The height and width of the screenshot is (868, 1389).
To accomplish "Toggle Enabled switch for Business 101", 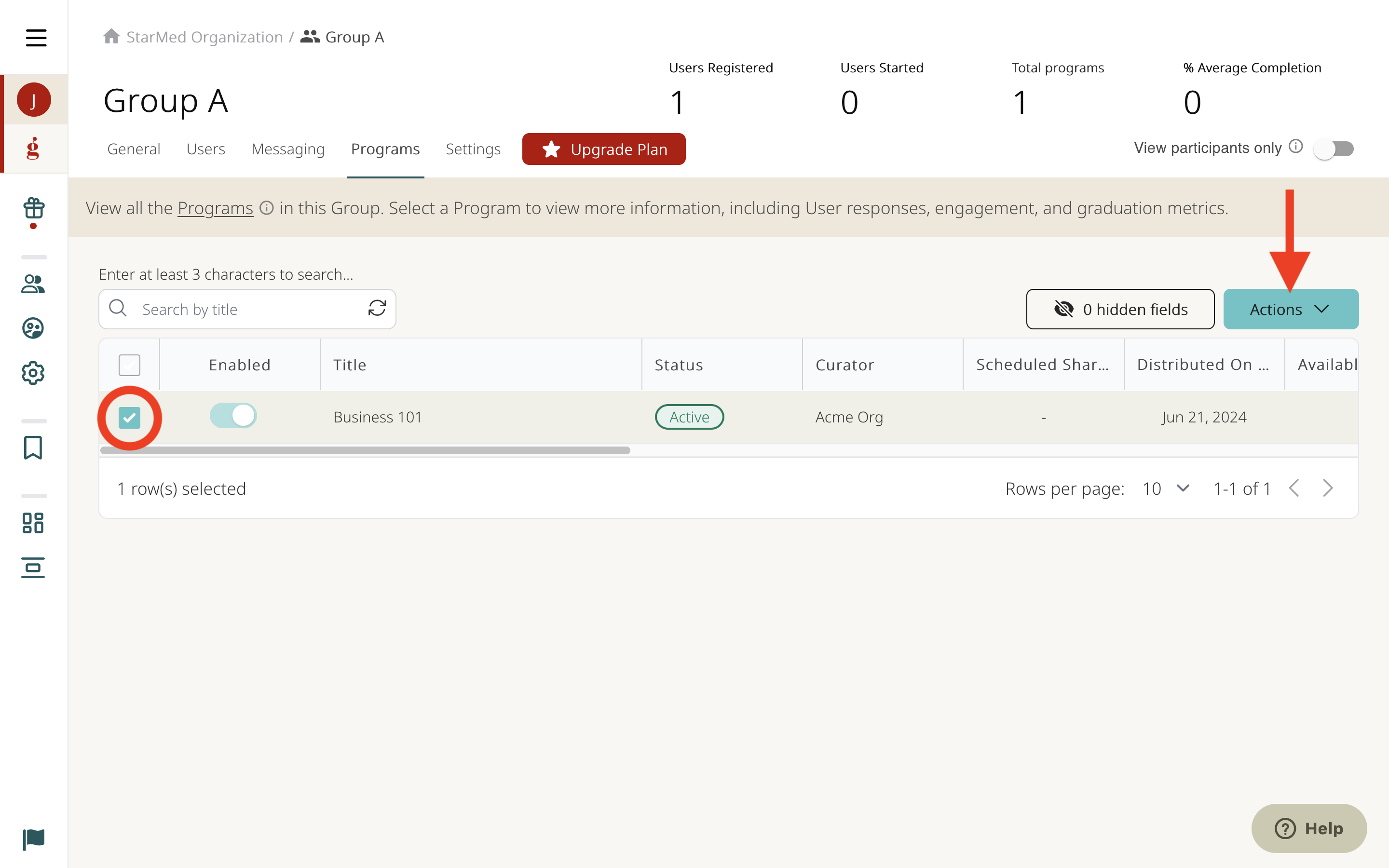I will coord(233,416).
